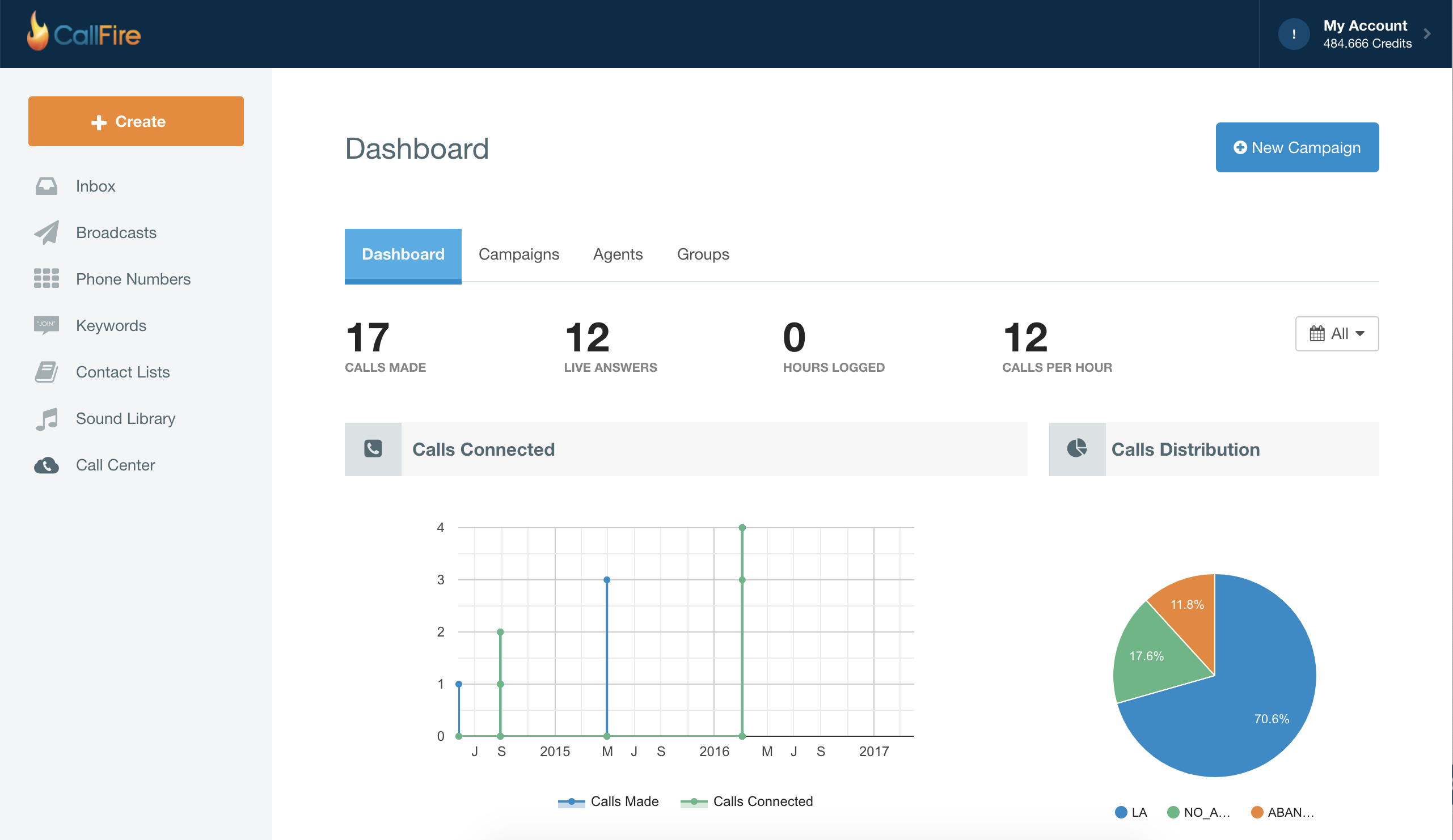The width and height of the screenshot is (1453, 840).
Task: Select the Broadcasts paper plane icon
Action: click(x=46, y=233)
